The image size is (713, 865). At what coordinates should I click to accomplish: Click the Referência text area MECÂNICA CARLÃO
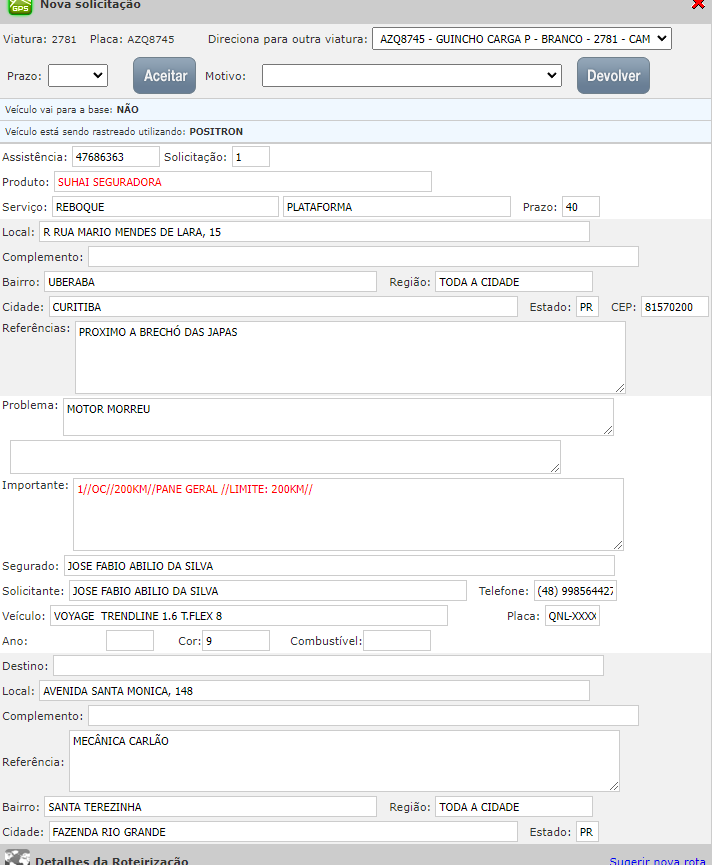point(344,761)
